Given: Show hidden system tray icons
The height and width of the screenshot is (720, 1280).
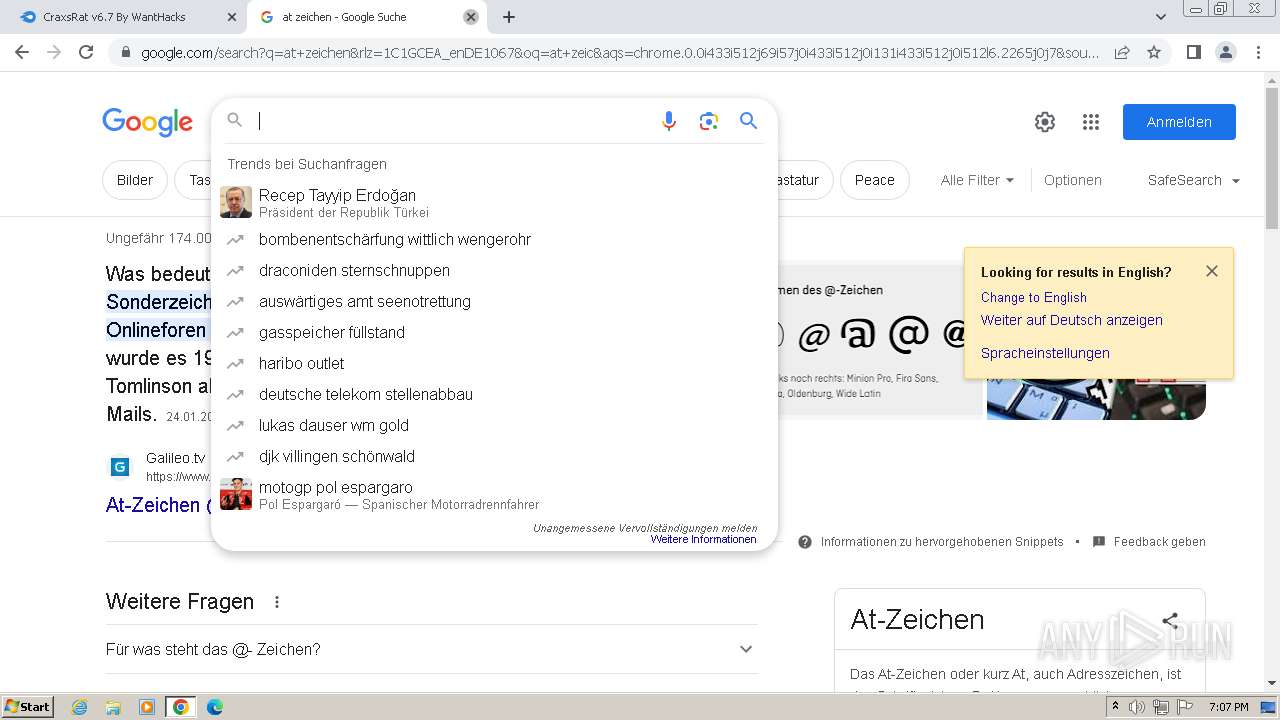Looking at the screenshot, I should [x=1115, y=707].
